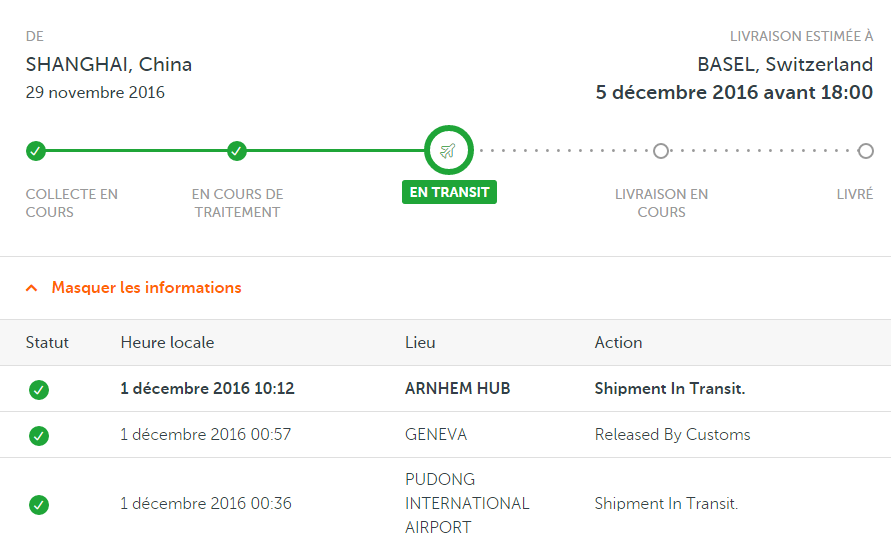Click the Arnhem Hub status check icon
Screen dimensions: 891x538
pyautogui.click(x=39, y=390)
